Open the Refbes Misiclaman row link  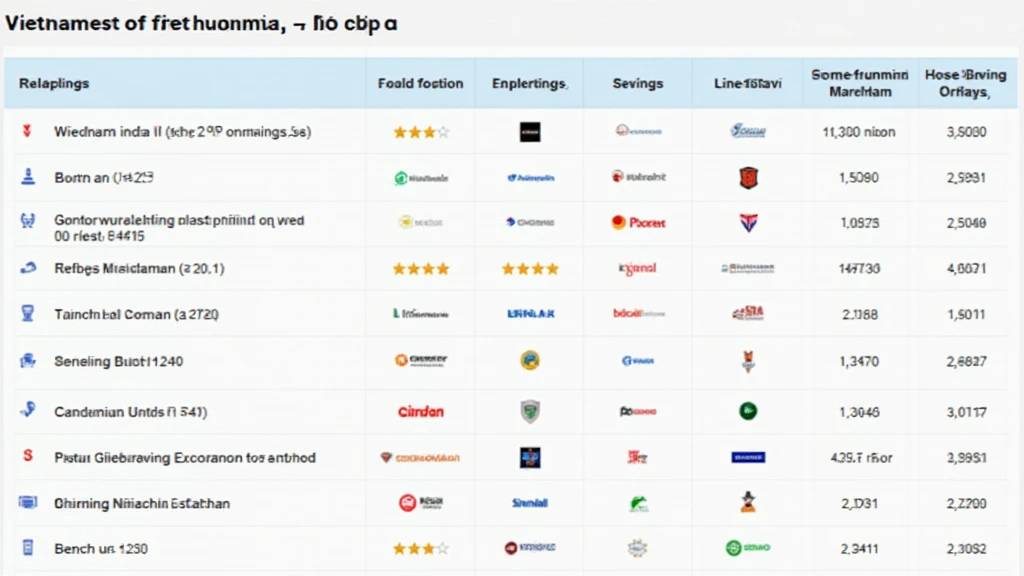pyautogui.click(x=139, y=268)
